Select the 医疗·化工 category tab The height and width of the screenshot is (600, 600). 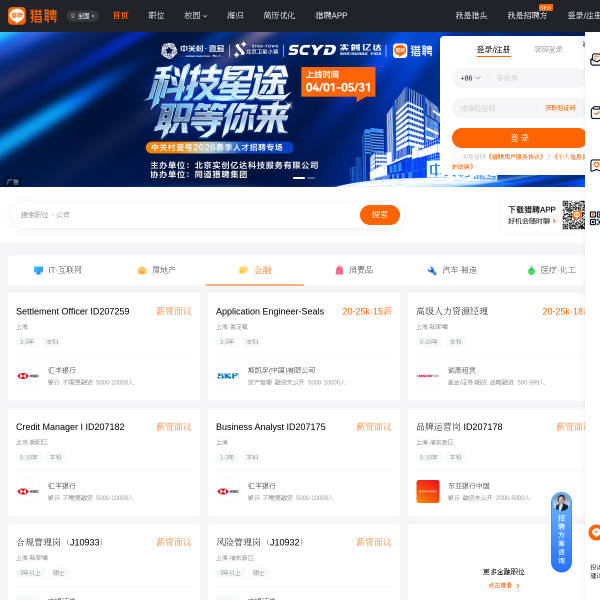click(x=551, y=270)
